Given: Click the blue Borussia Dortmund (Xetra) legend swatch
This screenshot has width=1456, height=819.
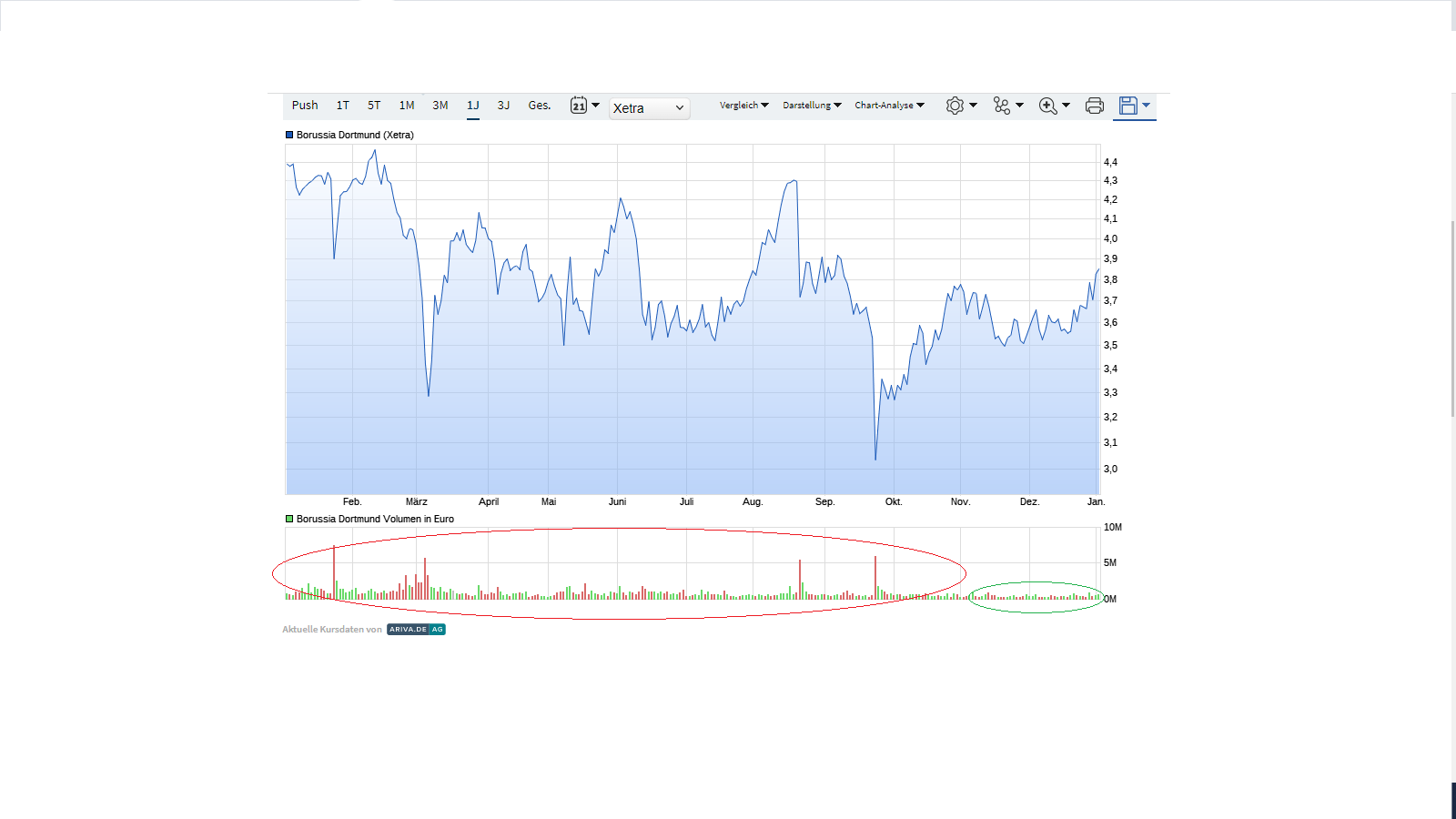Looking at the screenshot, I should [x=289, y=135].
